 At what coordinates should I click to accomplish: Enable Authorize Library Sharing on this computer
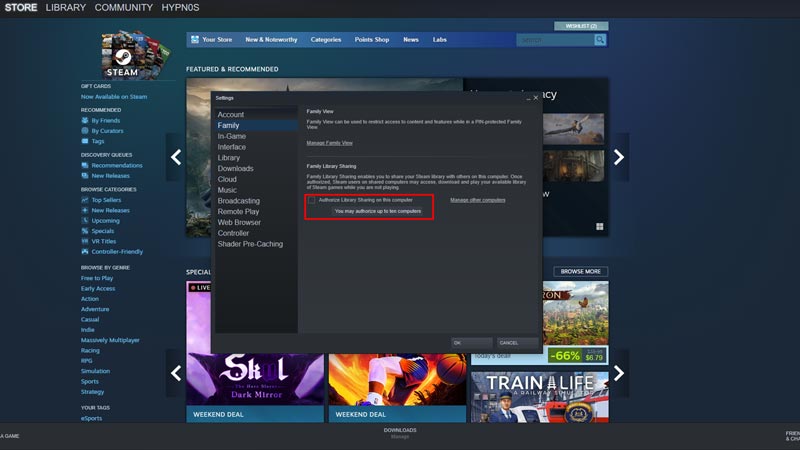pyautogui.click(x=312, y=200)
